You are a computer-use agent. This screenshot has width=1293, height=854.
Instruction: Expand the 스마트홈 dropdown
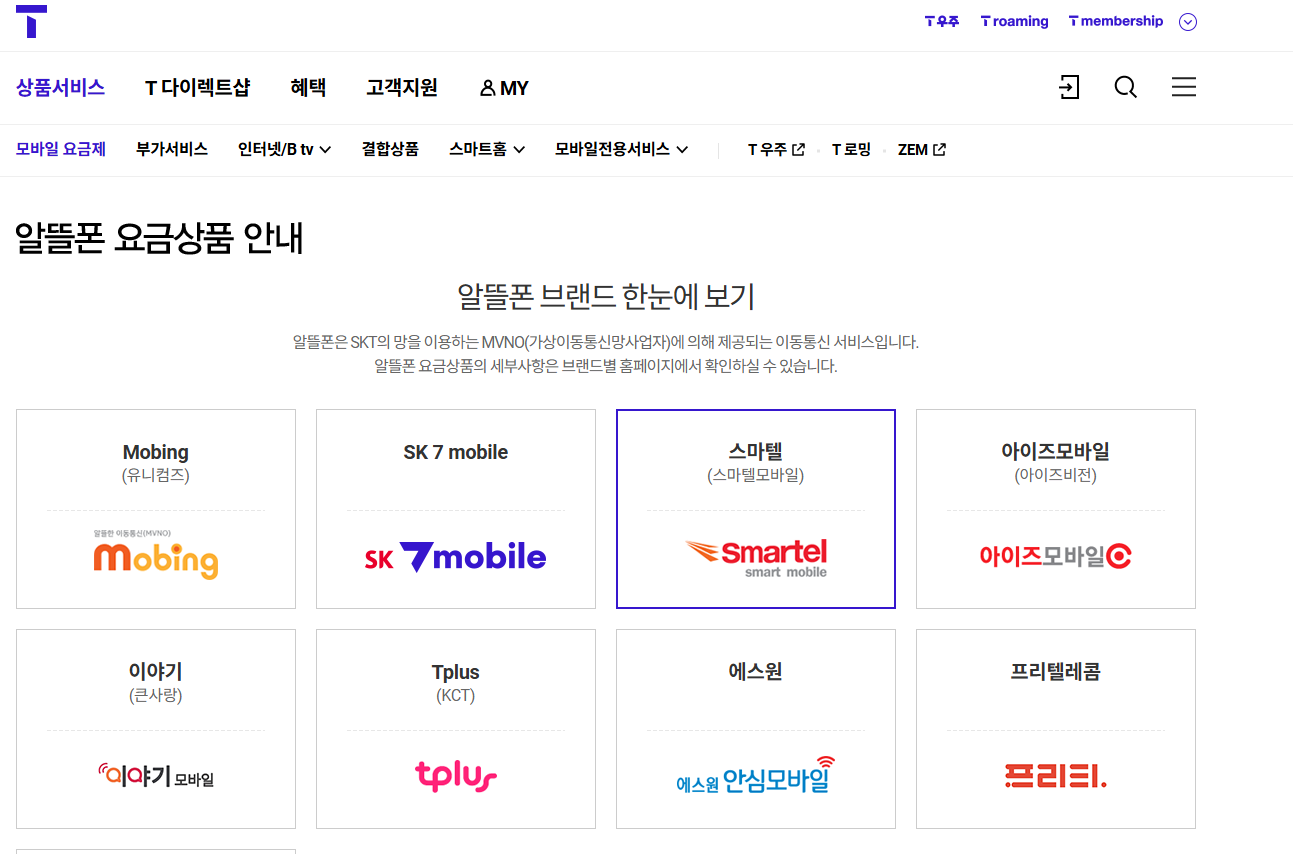coord(487,149)
